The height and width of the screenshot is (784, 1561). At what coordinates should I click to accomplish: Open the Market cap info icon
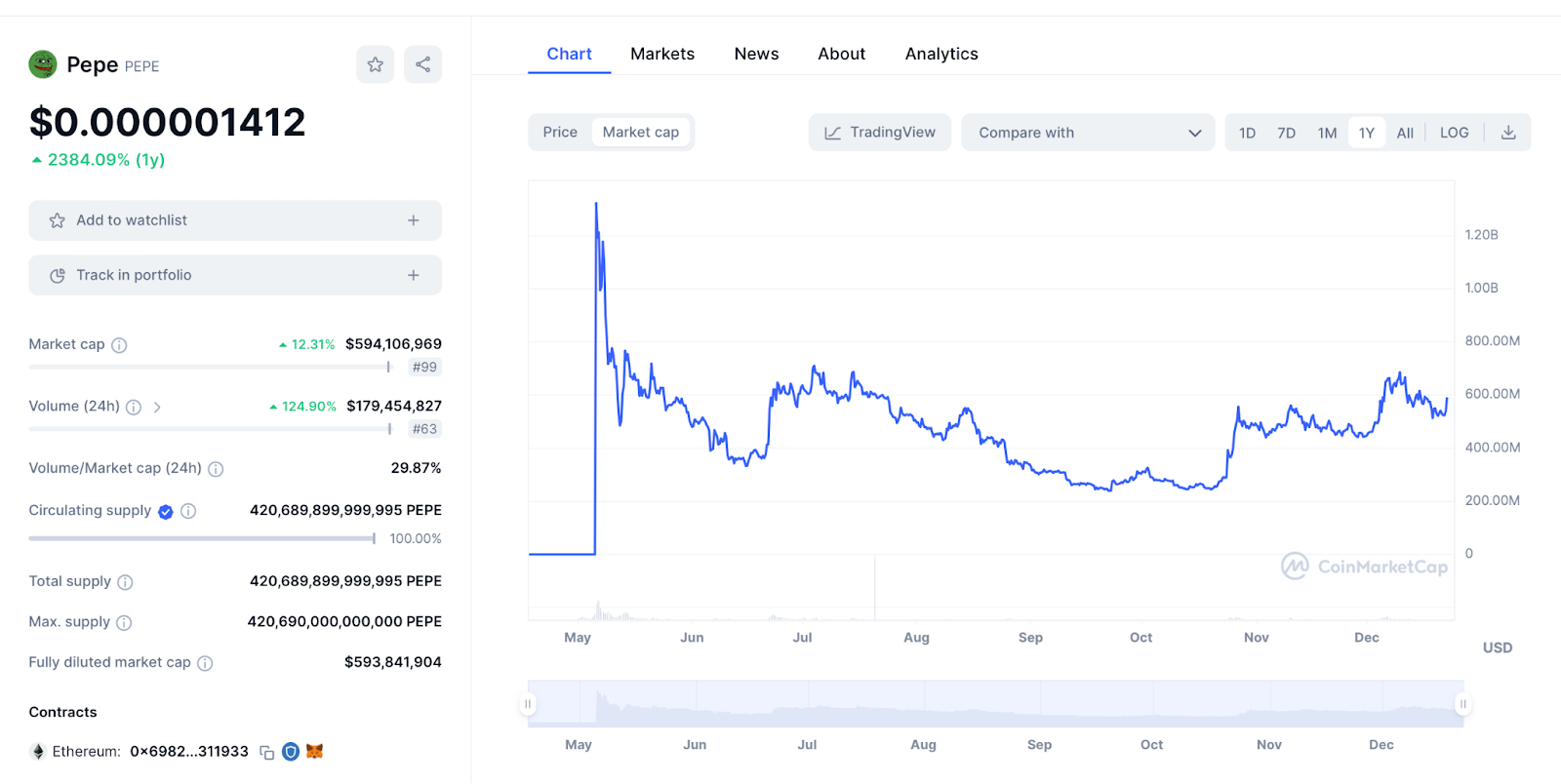point(119,345)
